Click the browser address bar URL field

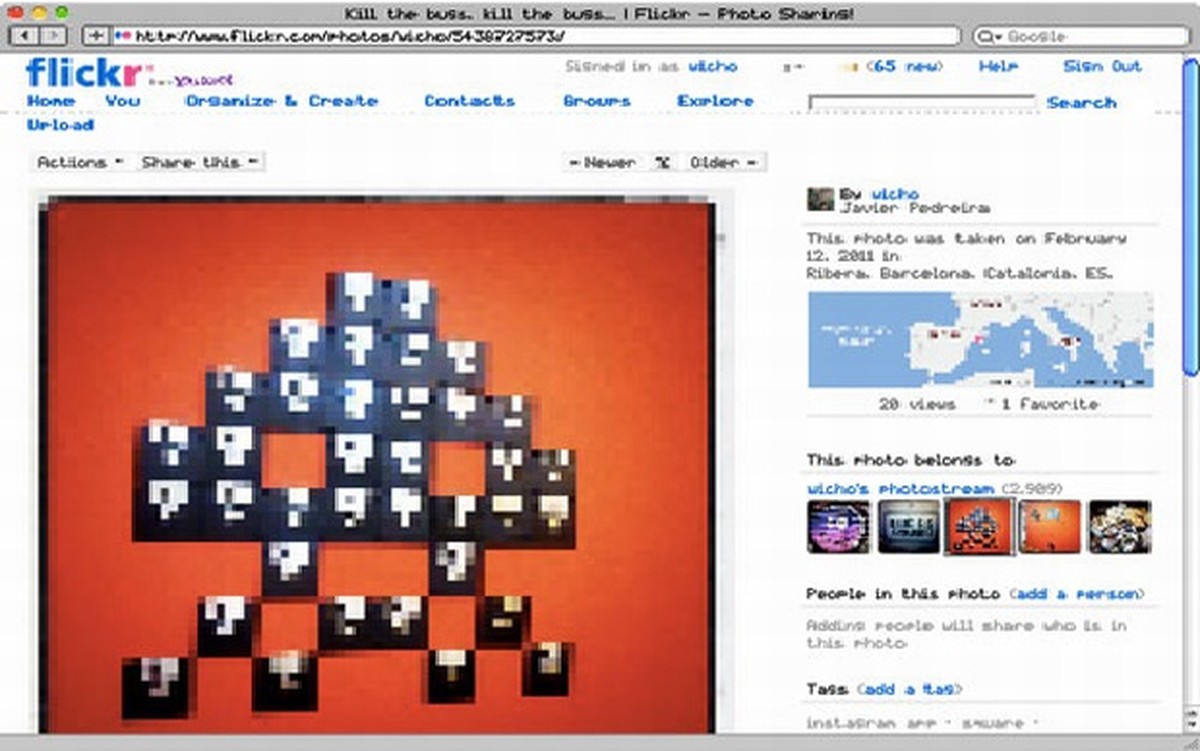click(x=400, y=34)
